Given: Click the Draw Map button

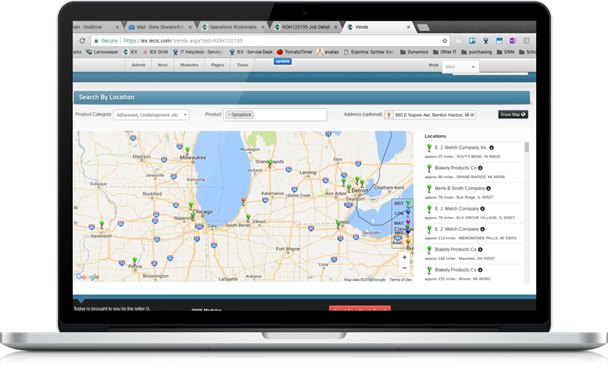Looking at the screenshot, I should 513,114.
